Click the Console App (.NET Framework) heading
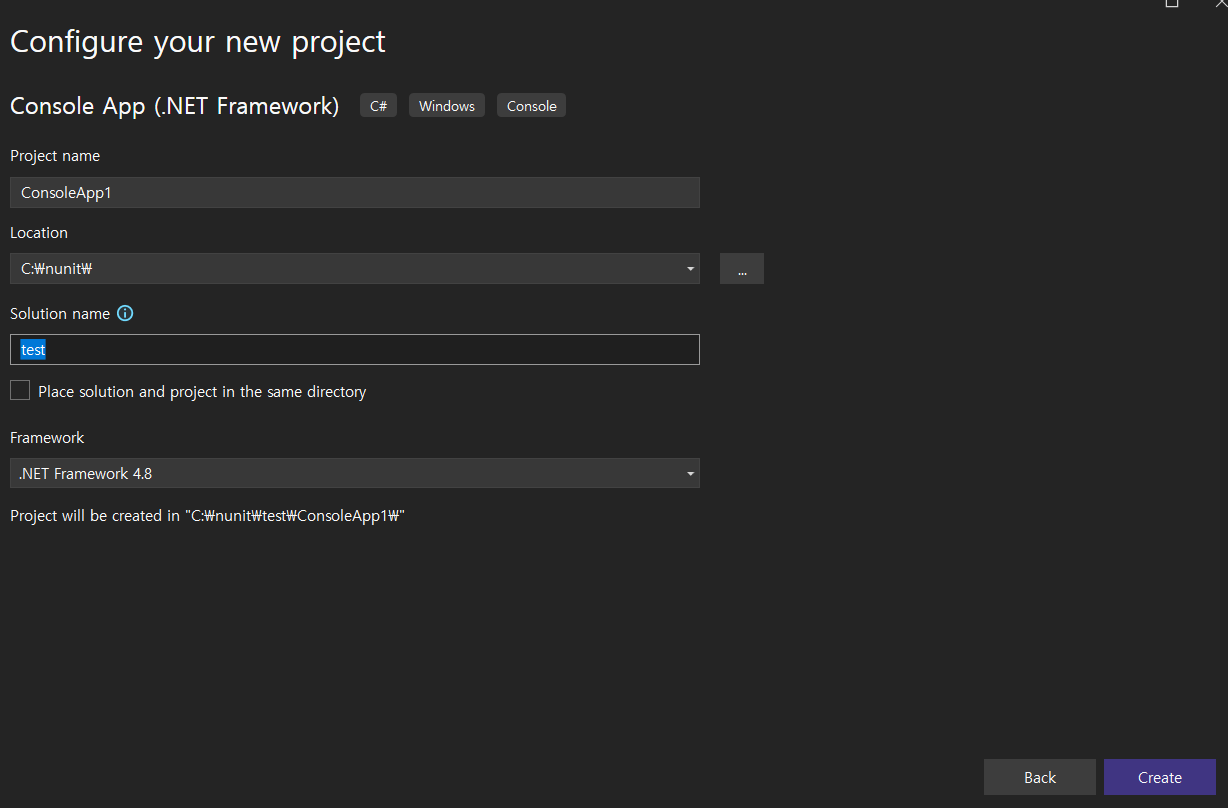Image resolution: width=1228 pixels, height=808 pixels. [x=174, y=105]
